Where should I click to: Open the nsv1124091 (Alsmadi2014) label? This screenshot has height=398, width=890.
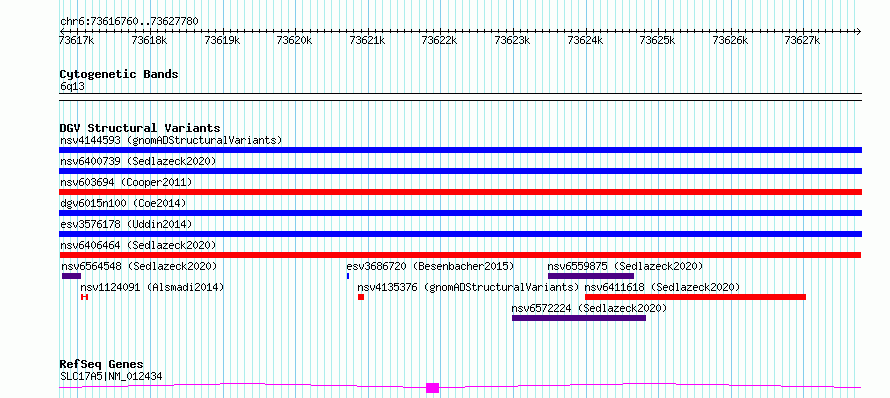pyautogui.click(x=152, y=287)
